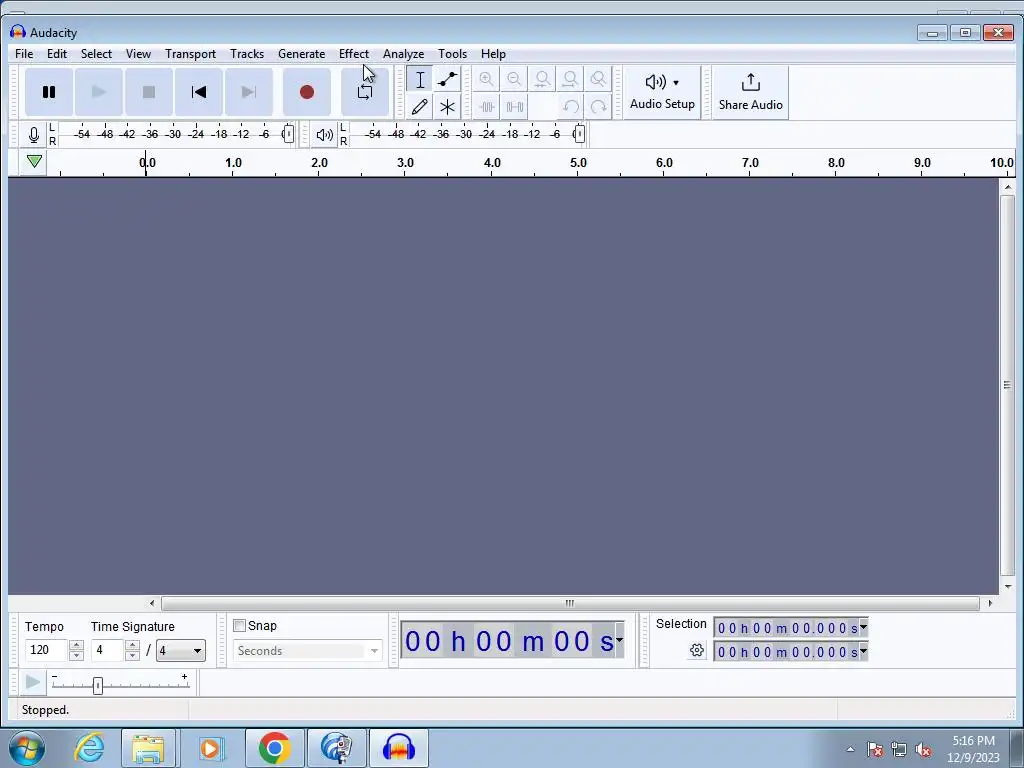Click the Zoom In icon
The height and width of the screenshot is (768, 1024).
pyautogui.click(x=486, y=80)
